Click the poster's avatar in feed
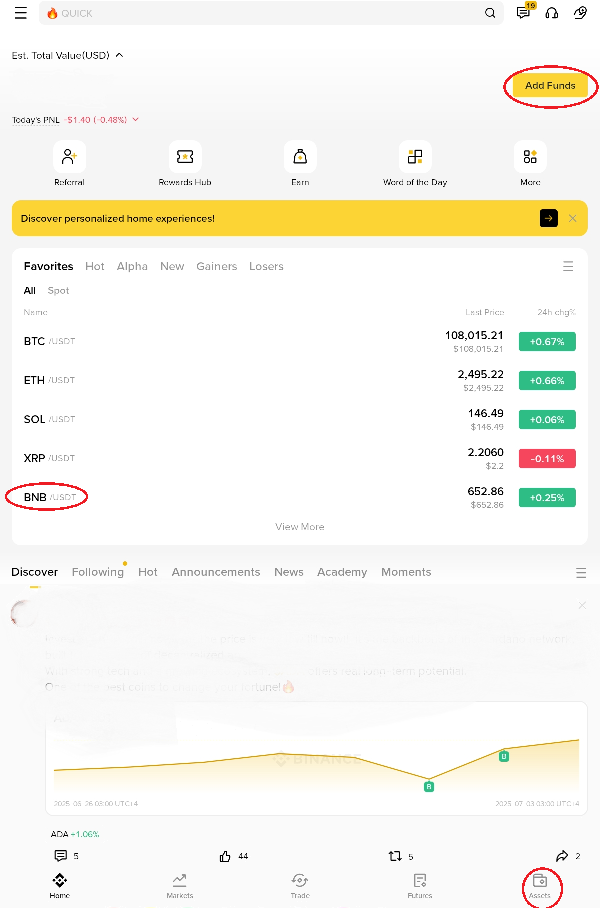The width and height of the screenshot is (600, 908). tap(23, 613)
